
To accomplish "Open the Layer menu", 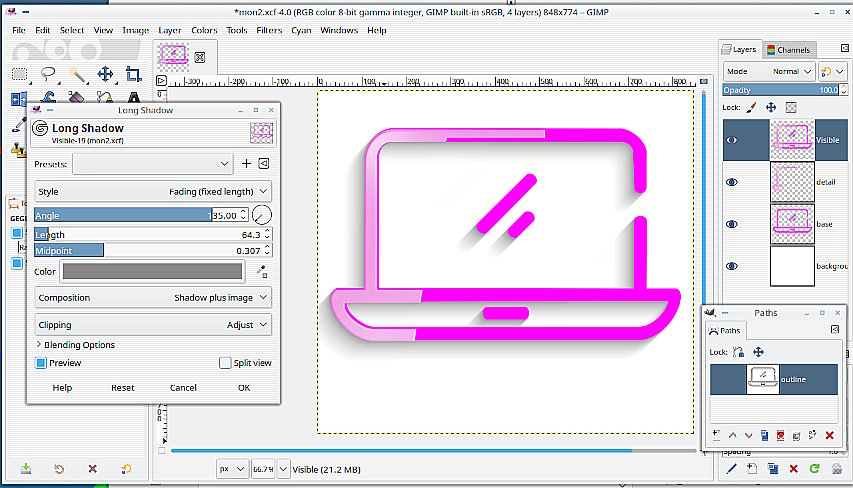I will (170, 30).
